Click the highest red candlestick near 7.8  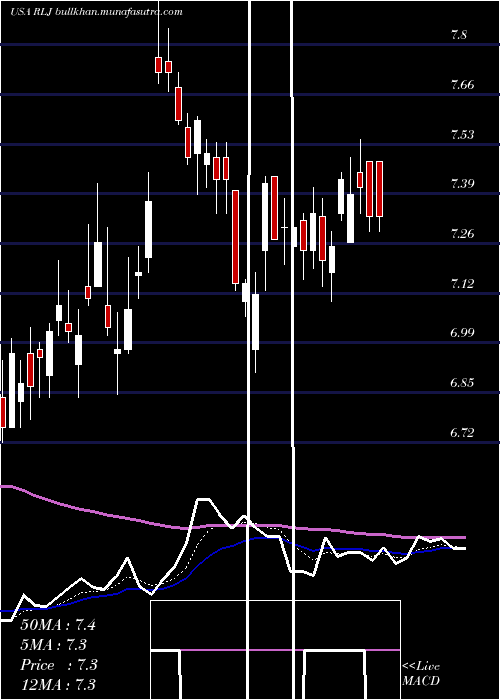pos(158,65)
